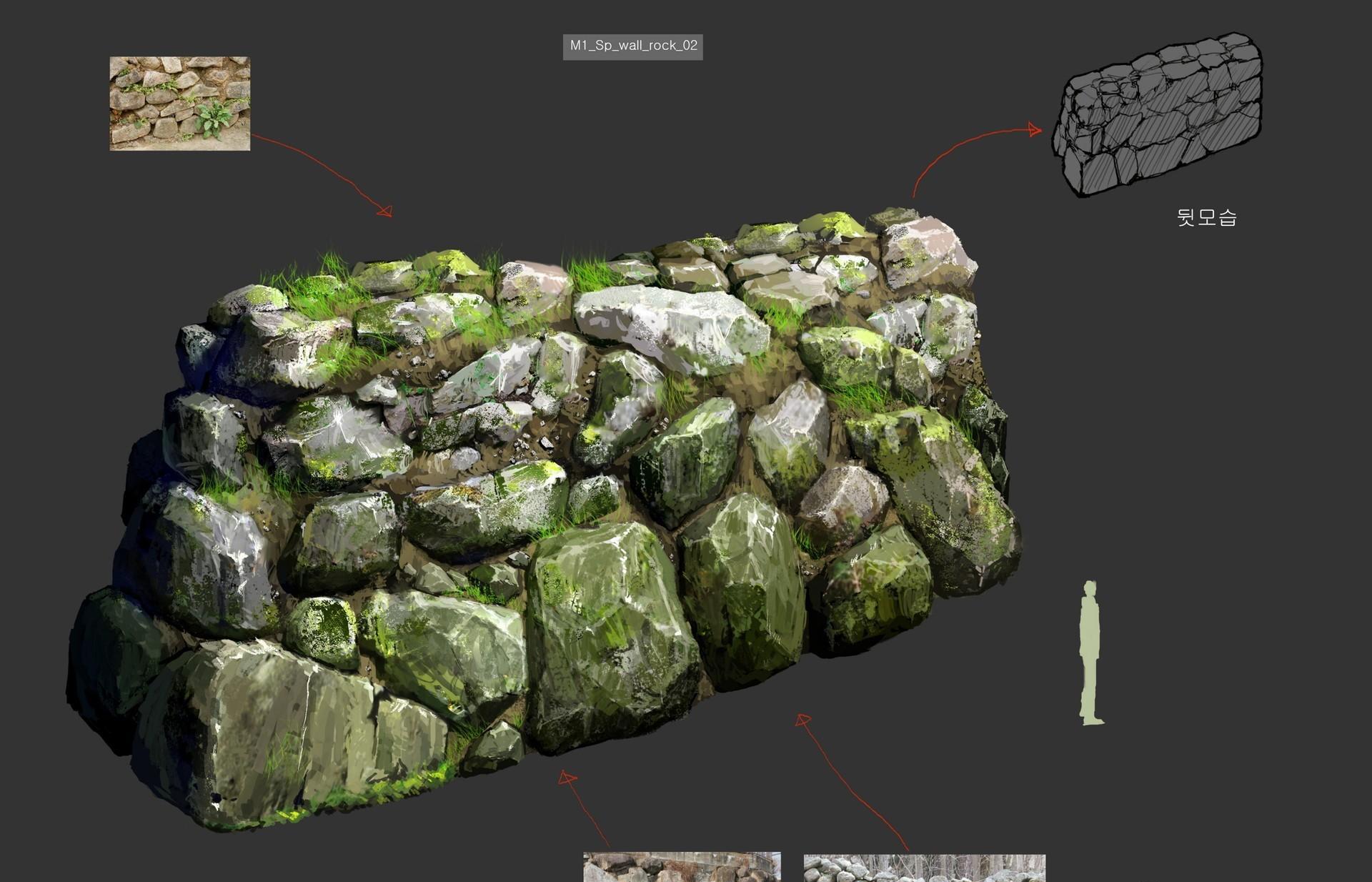This screenshot has height=882, width=1372.
Task: Click the M1_Sp_wall_rock_02 title label
Action: (x=632, y=46)
